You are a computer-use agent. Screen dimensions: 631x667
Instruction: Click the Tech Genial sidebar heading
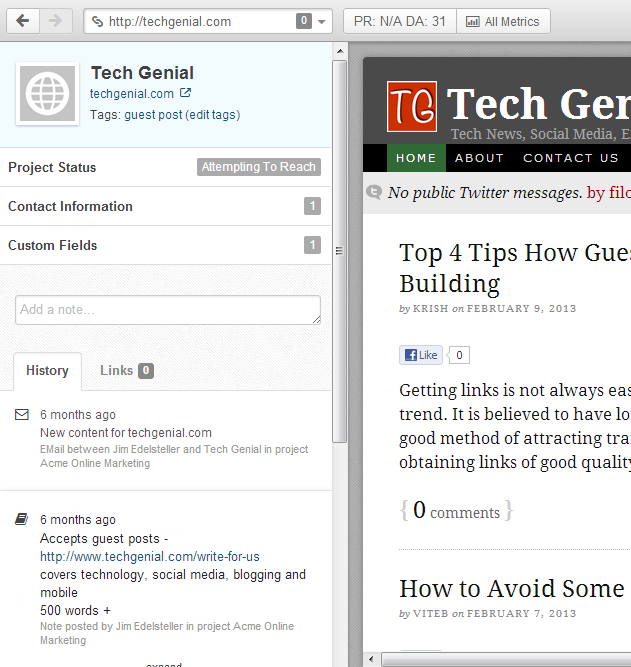click(142, 73)
